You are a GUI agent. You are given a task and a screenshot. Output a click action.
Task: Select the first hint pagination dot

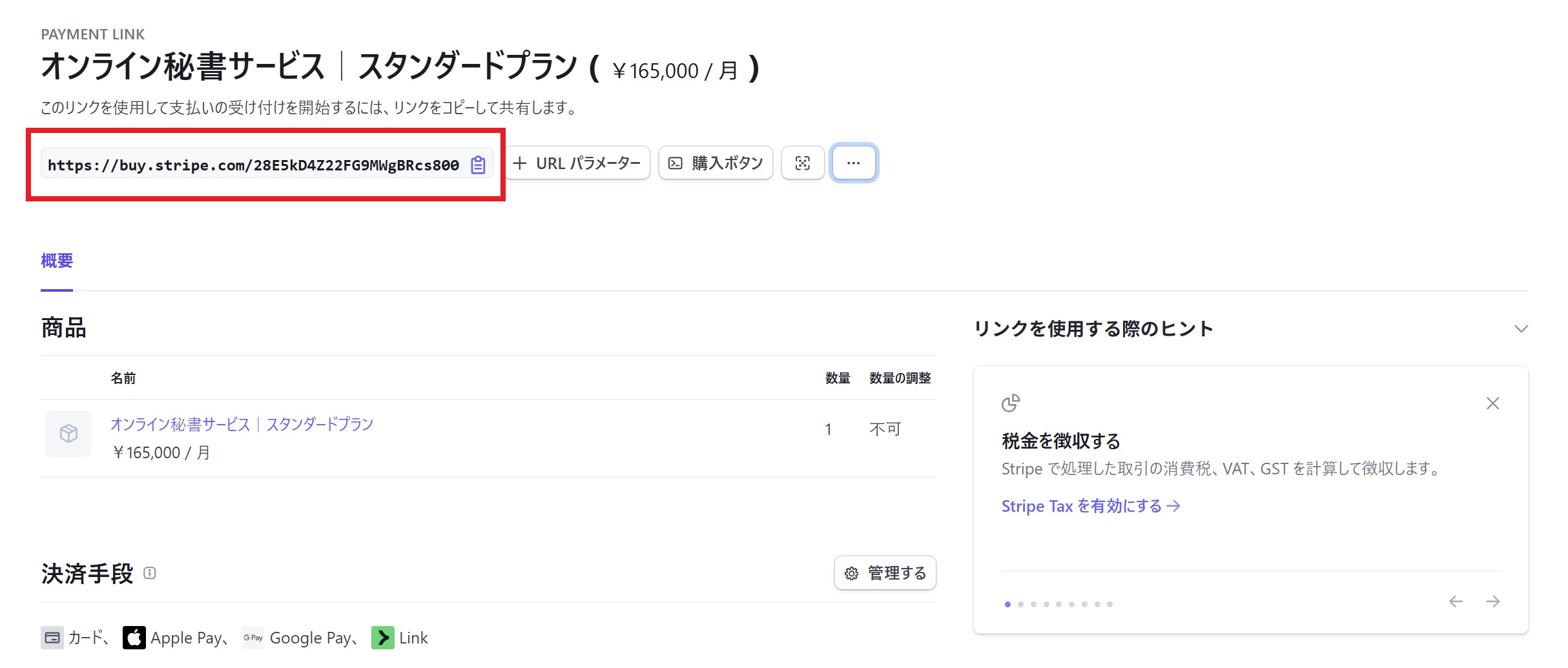[1007, 604]
